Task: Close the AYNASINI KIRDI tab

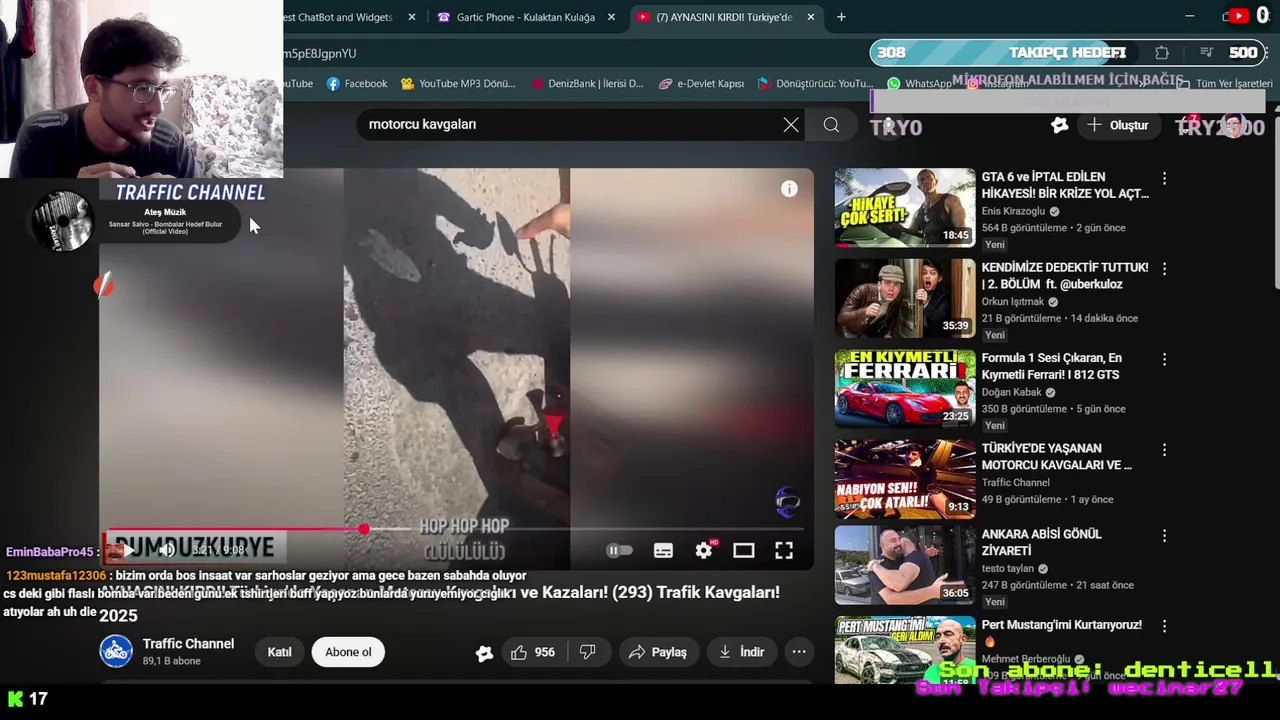Action: (811, 17)
